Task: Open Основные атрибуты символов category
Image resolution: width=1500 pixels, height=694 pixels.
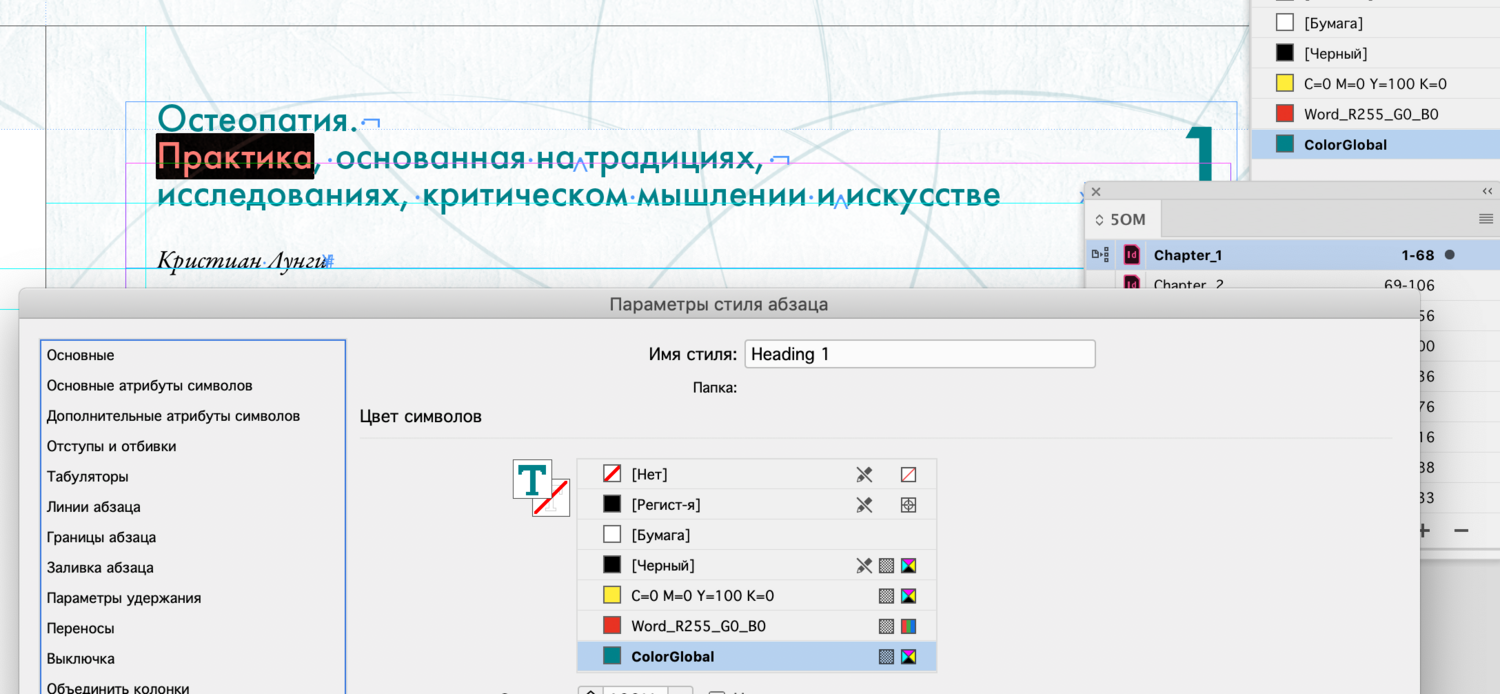Action: [193, 385]
